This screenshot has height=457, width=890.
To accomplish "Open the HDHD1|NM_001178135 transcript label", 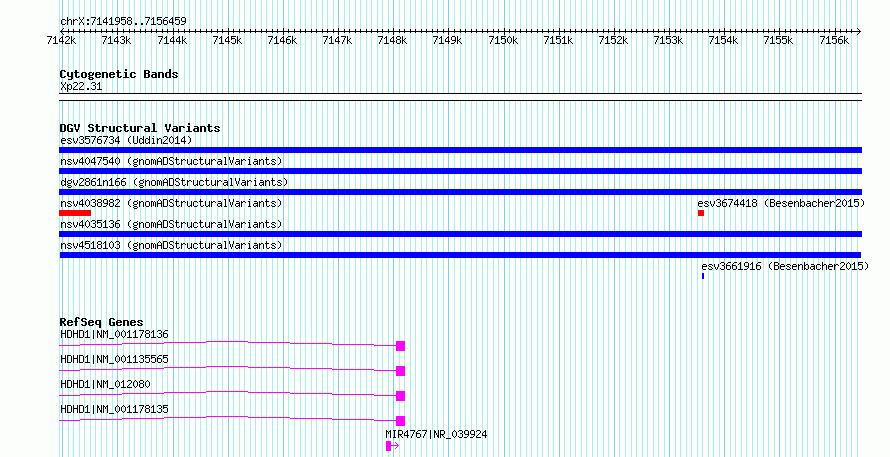I will coord(114,409).
